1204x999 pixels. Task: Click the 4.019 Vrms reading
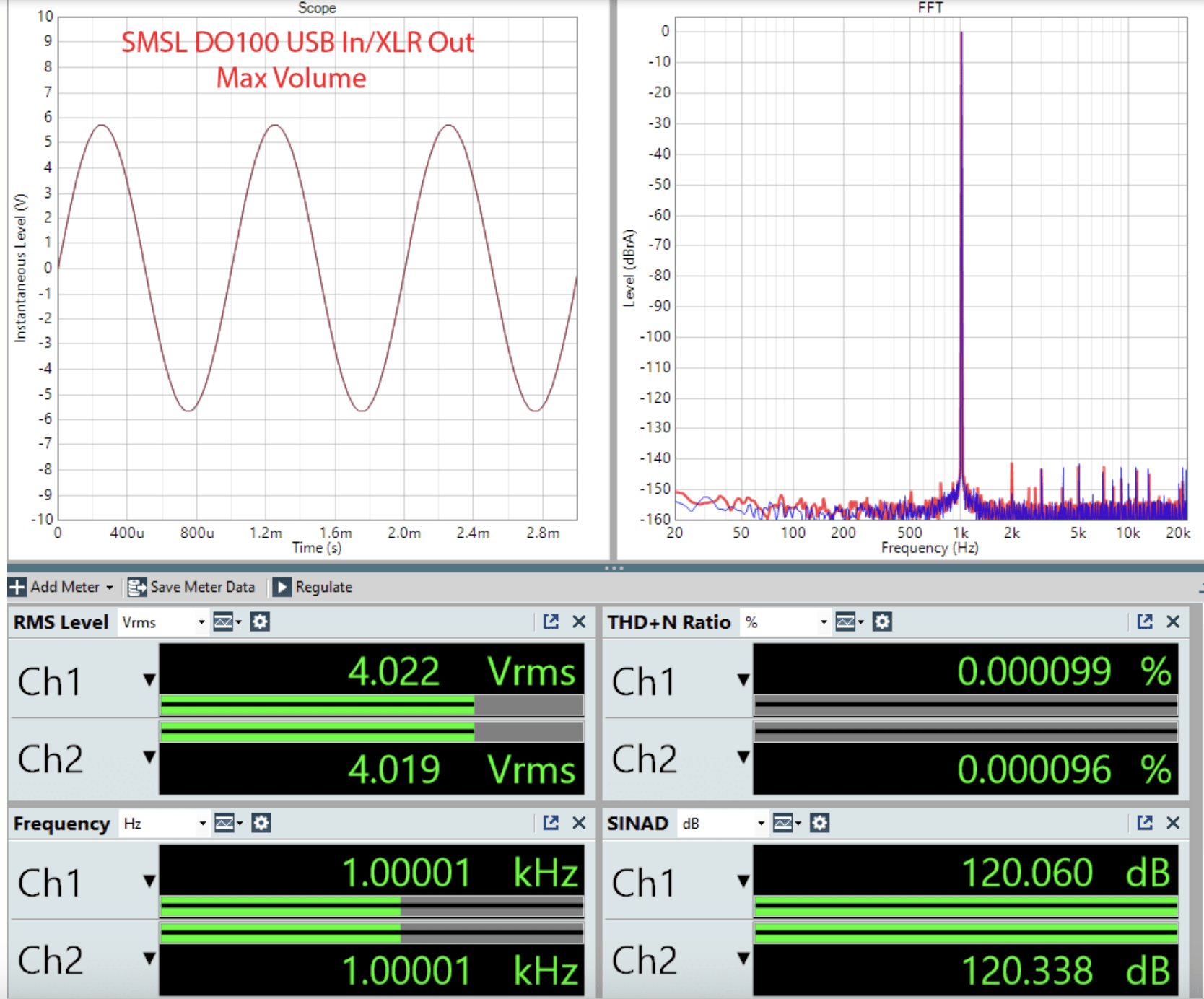click(x=462, y=769)
